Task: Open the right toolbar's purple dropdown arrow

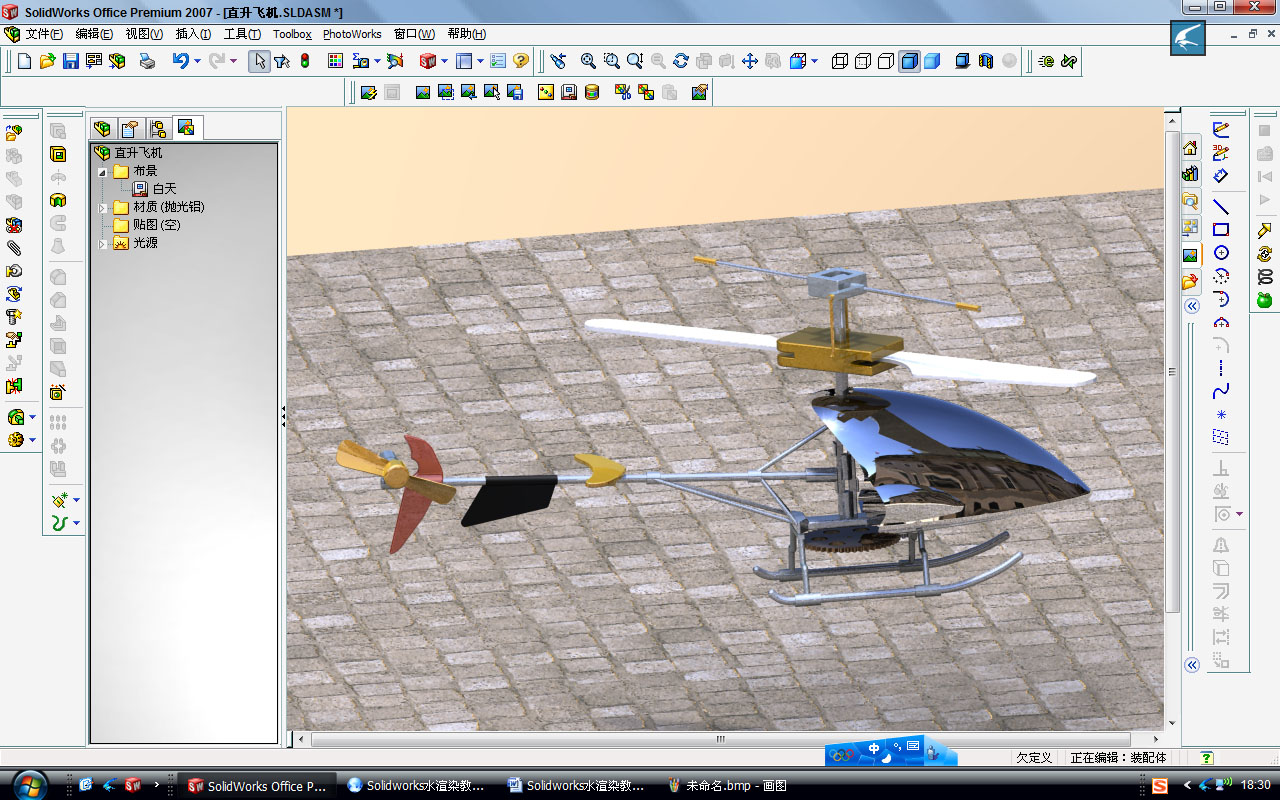Action: click(1240, 514)
